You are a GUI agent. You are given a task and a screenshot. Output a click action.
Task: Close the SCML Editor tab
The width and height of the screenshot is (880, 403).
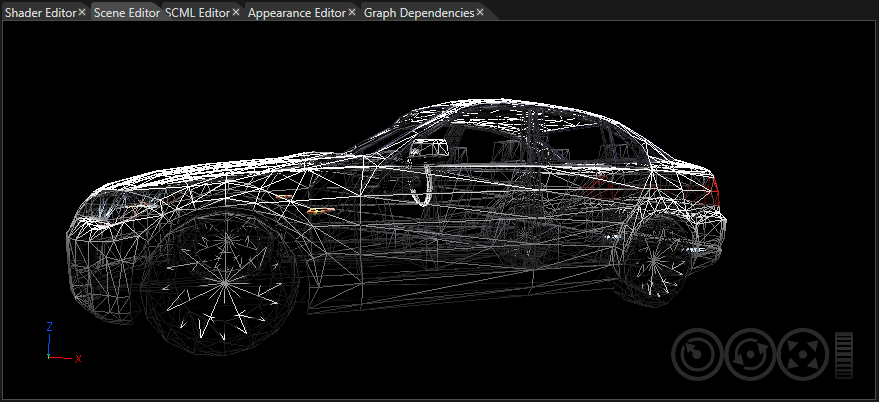point(236,12)
